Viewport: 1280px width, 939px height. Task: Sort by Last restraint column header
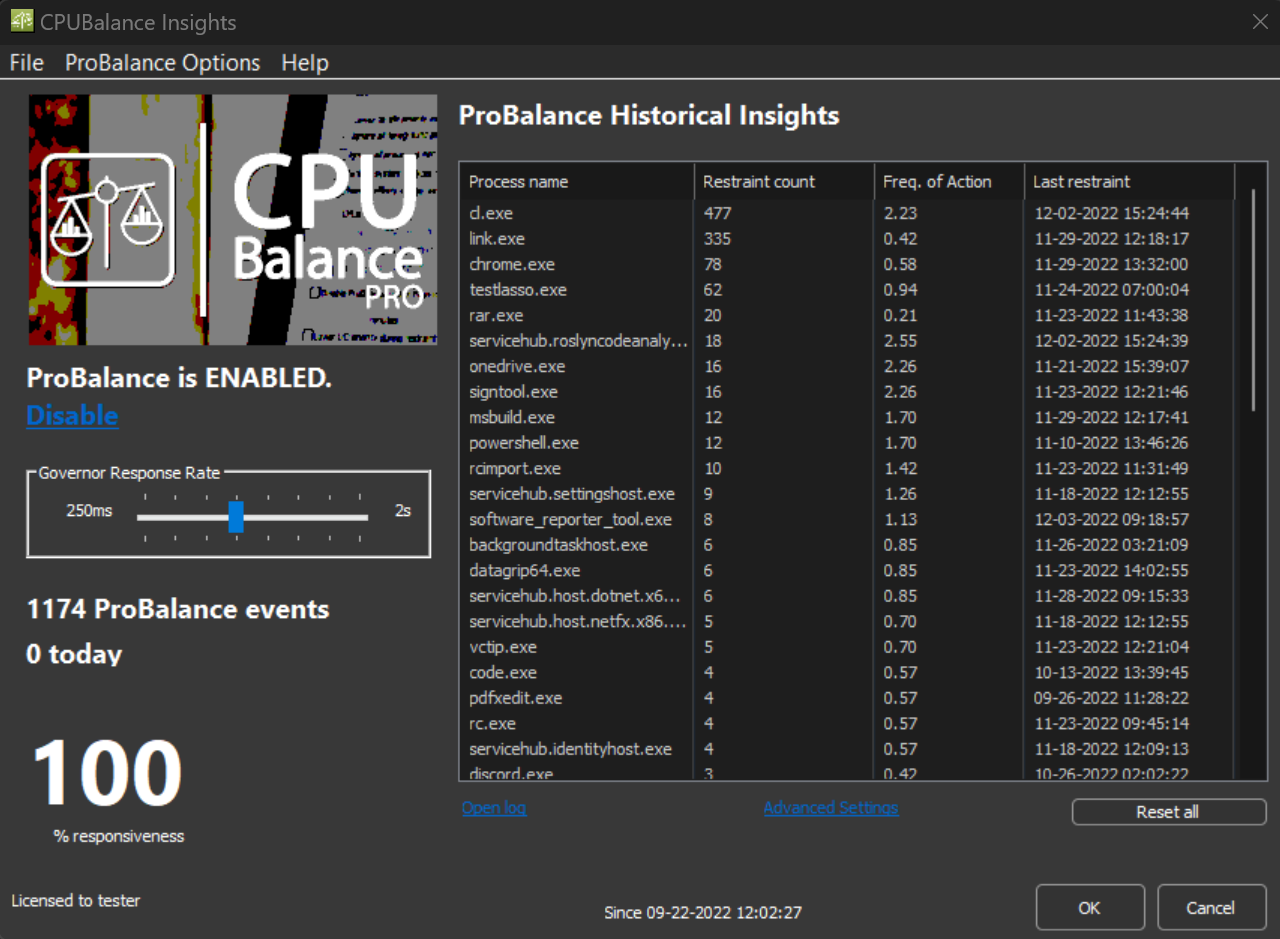[1130, 181]
